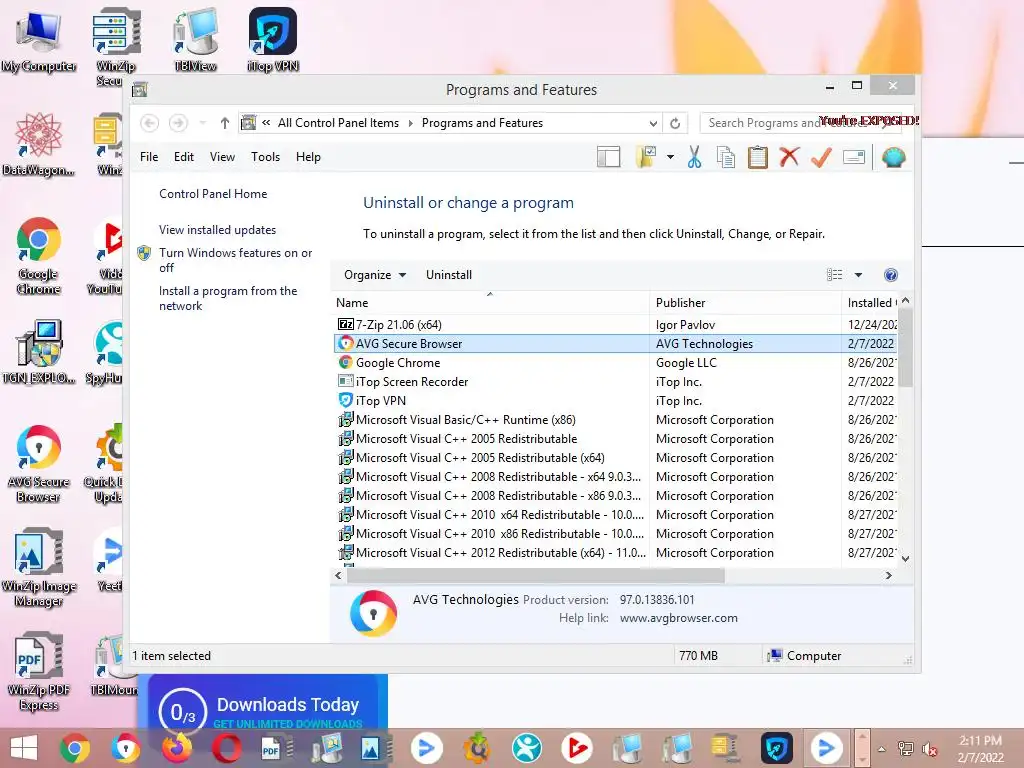The width and height of the screenshot is (1024, 768).
Task: Select Microsoft Visual Basic/C++ Runtime (x86) row
Action: coord(615,420)
